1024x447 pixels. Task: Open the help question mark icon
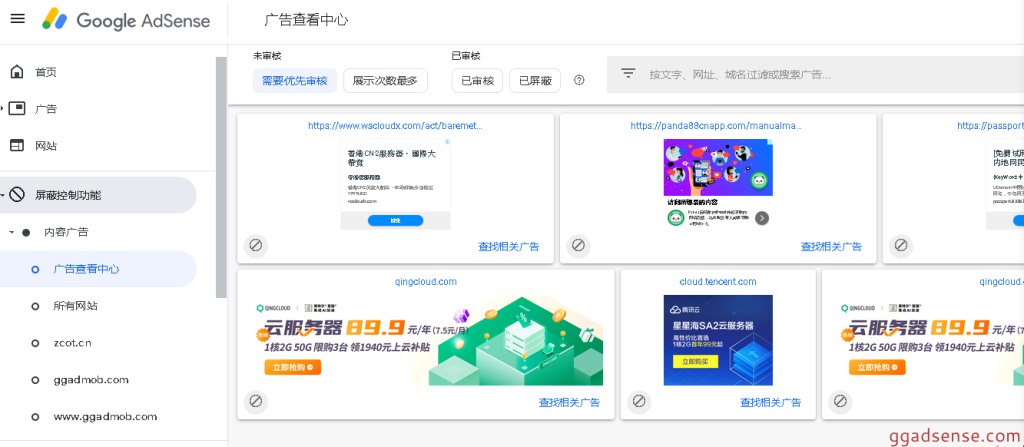579,80
